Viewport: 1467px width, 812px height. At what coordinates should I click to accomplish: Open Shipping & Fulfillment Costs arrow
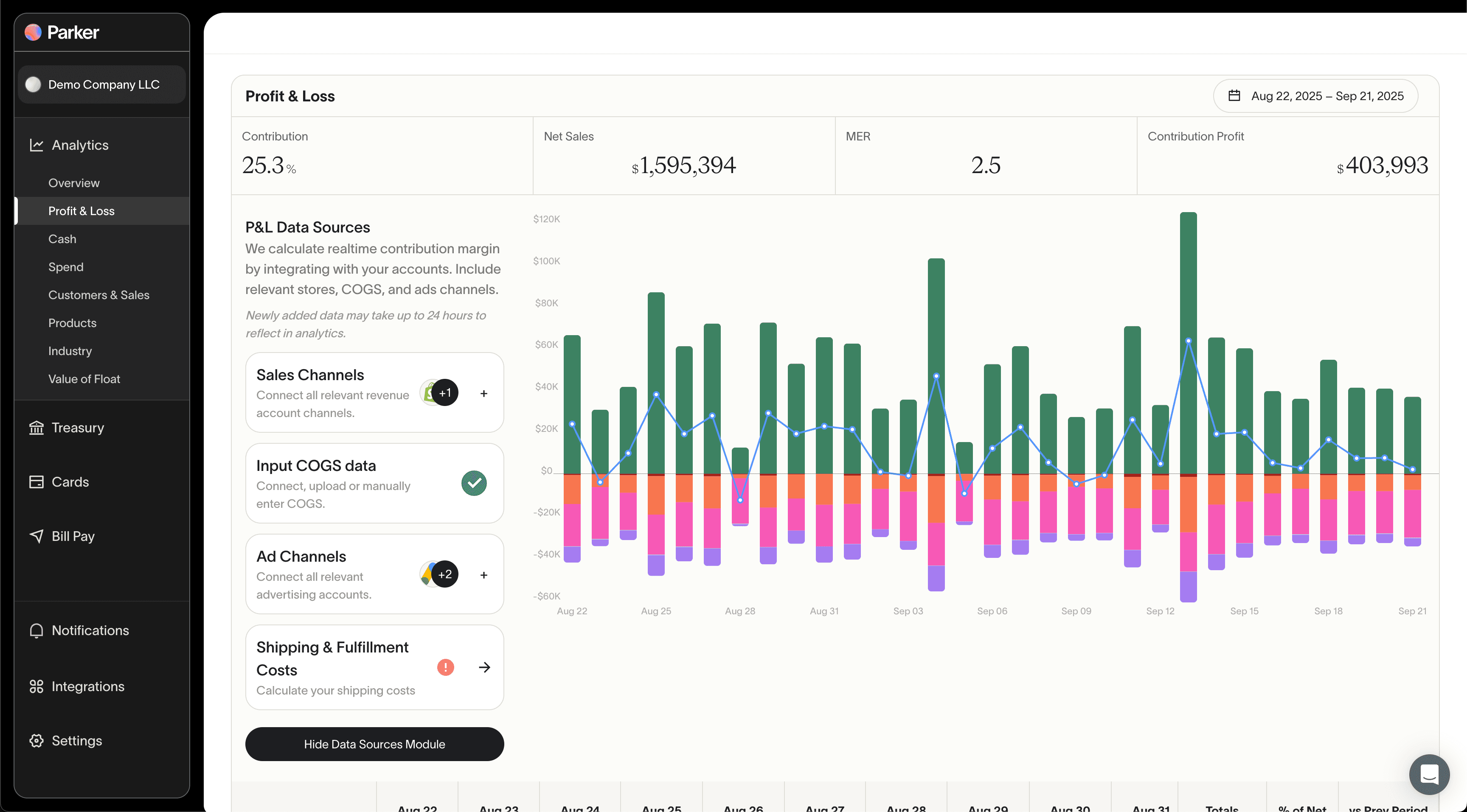pos(485,667)
